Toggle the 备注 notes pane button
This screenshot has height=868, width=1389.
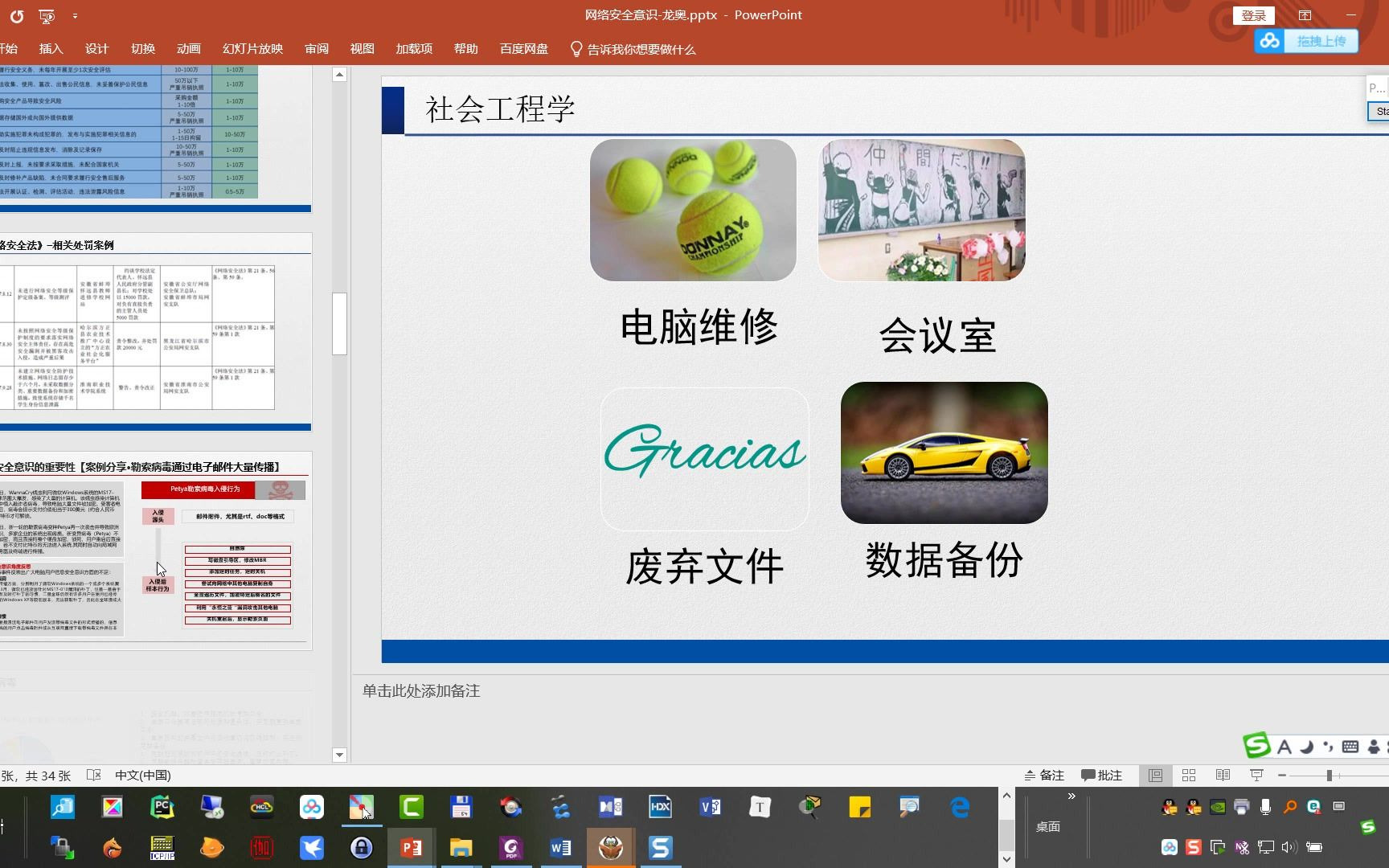tap(1044, 776)
